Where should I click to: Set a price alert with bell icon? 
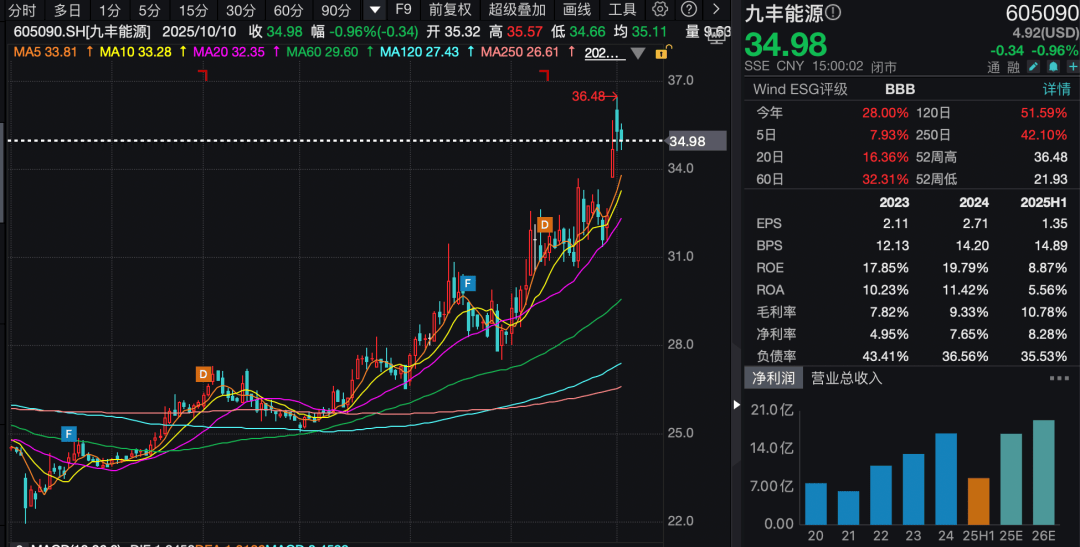[1051, 67]
